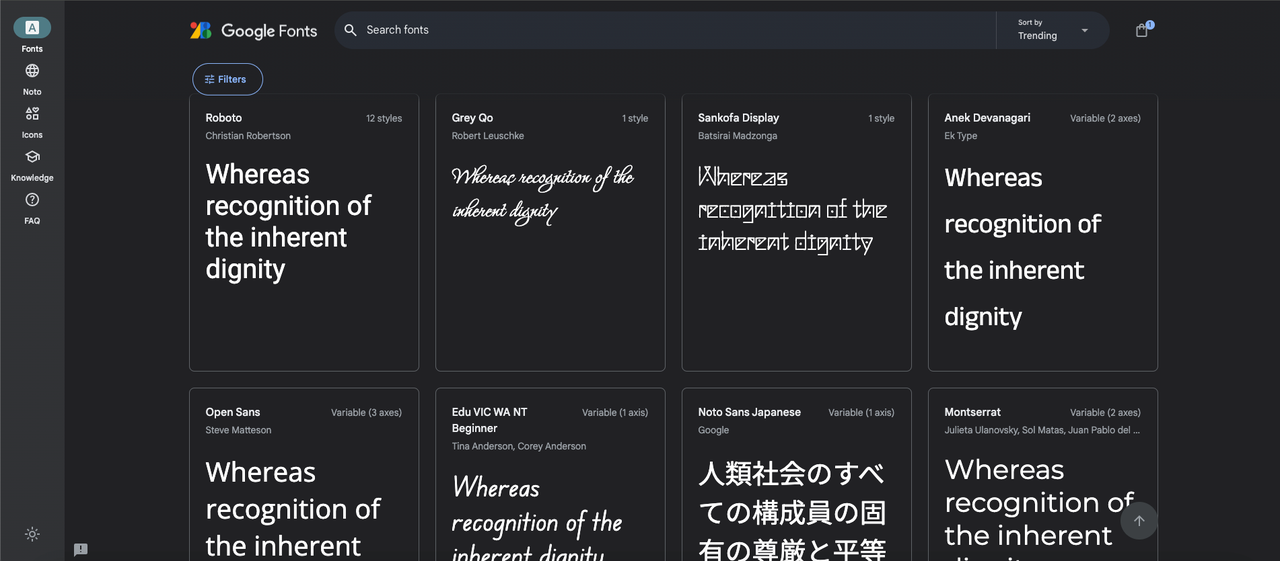Click the scroll-to-top arrow button
The height and width of the screenshot is (561, 1280).
[x=1139, y=521]
